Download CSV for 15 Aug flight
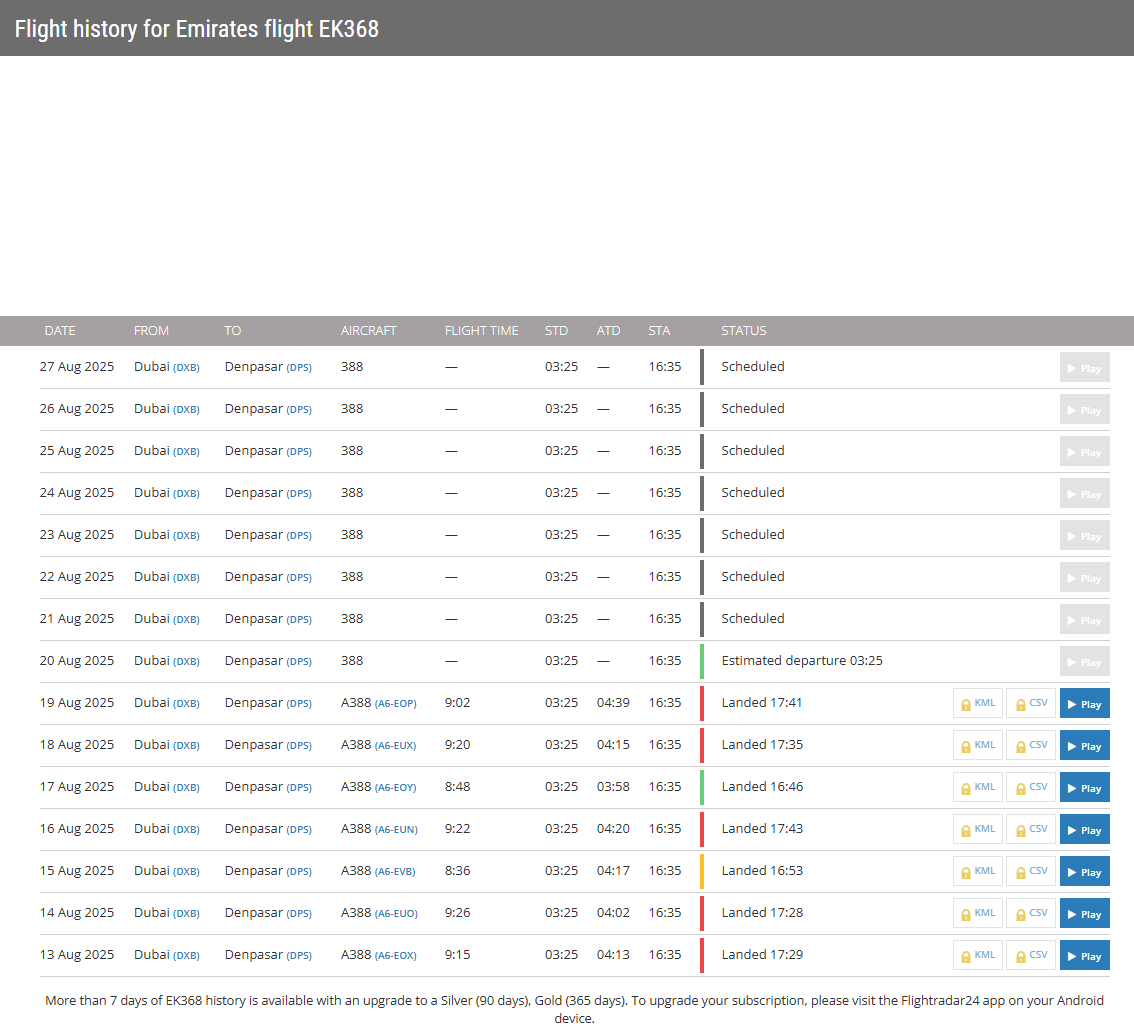This screenshot has width=1134, height=1036. pyautogui.click(x=1030, y=872)
